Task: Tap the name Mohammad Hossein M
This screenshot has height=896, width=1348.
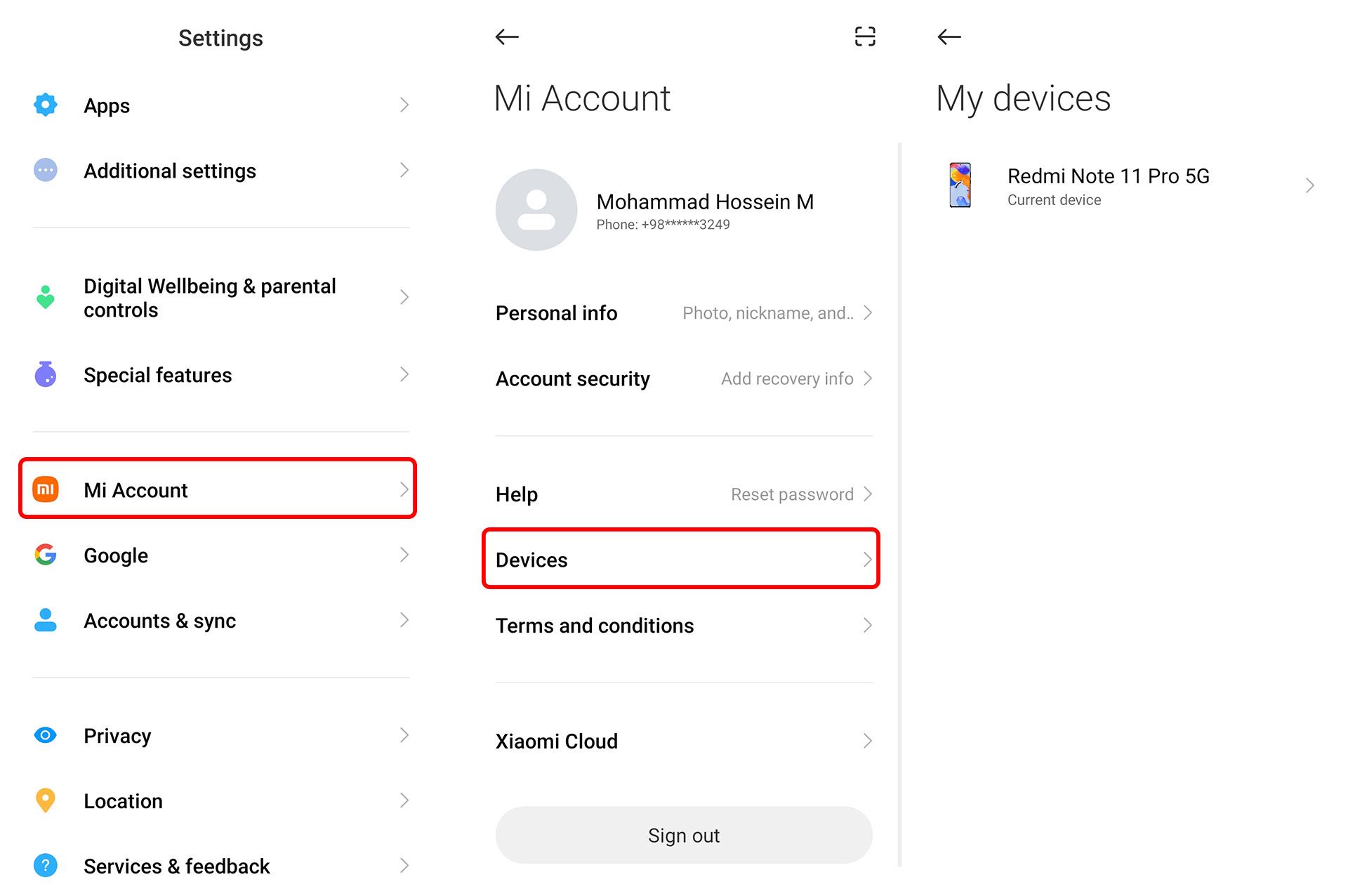Action: click(x=705, y=202)
